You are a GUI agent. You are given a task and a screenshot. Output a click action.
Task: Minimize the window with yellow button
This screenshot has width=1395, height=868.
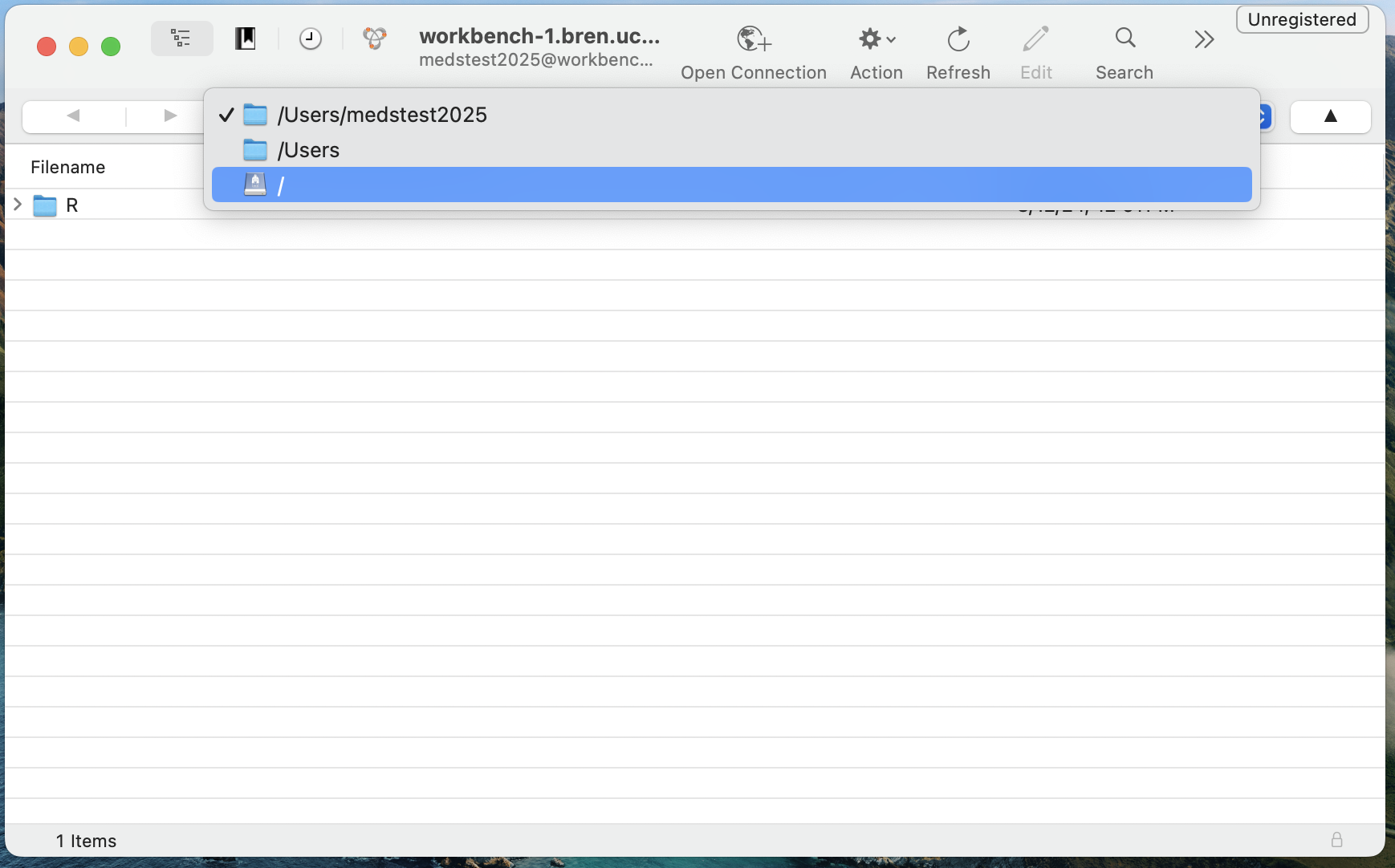79,47
